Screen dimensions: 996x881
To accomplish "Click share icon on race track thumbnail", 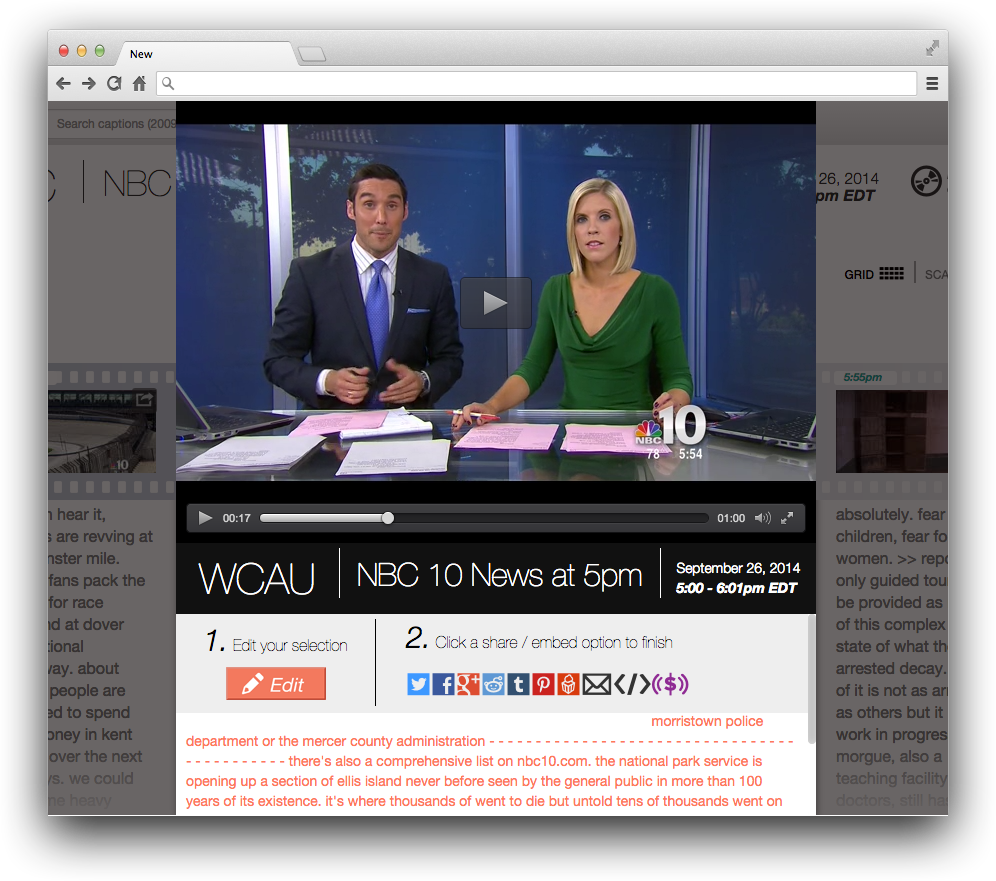I will tap(144, 399).
